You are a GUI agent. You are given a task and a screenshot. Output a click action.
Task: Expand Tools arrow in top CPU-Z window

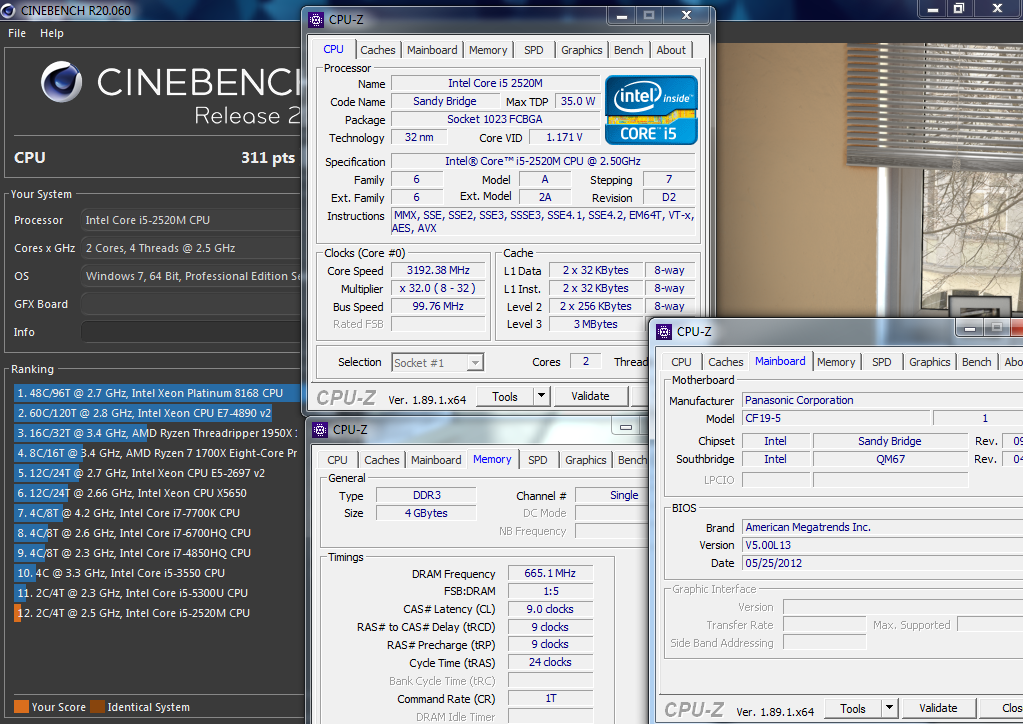[542, 396]
